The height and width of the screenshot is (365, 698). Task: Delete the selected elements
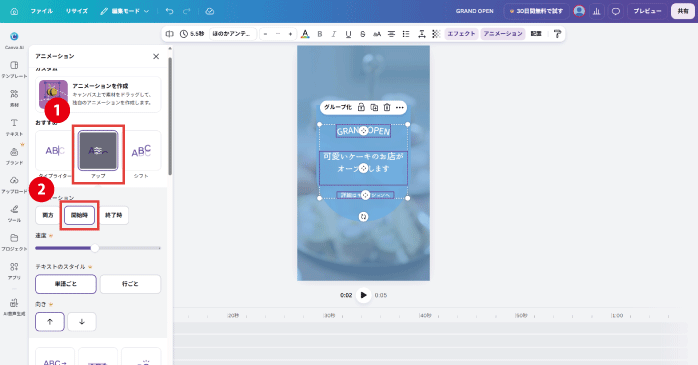click(387, 107)
